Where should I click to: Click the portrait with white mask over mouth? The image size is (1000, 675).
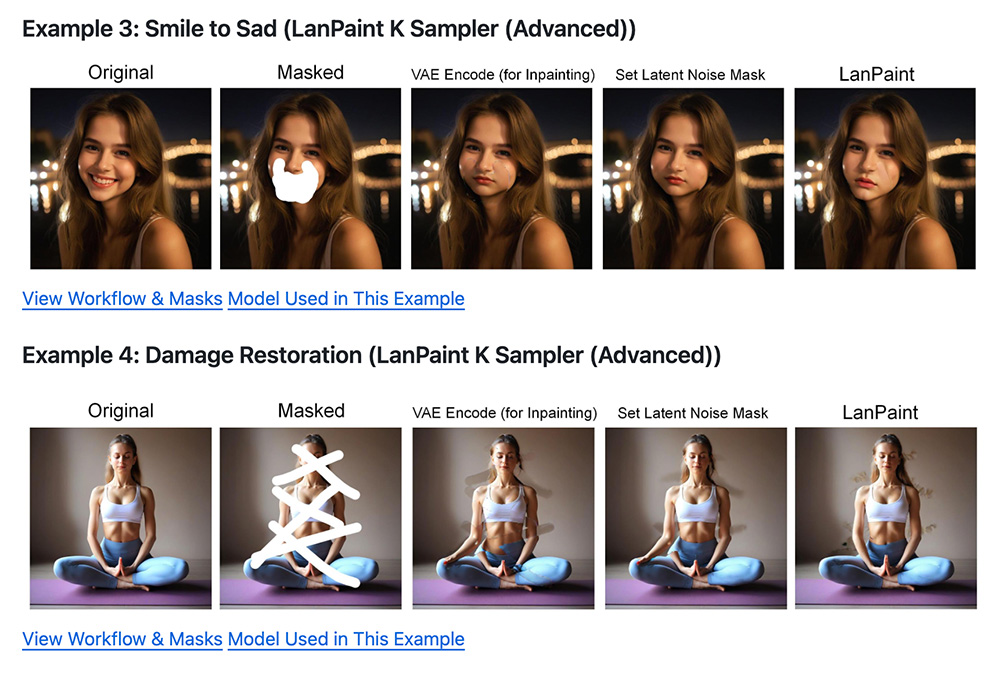310,178
